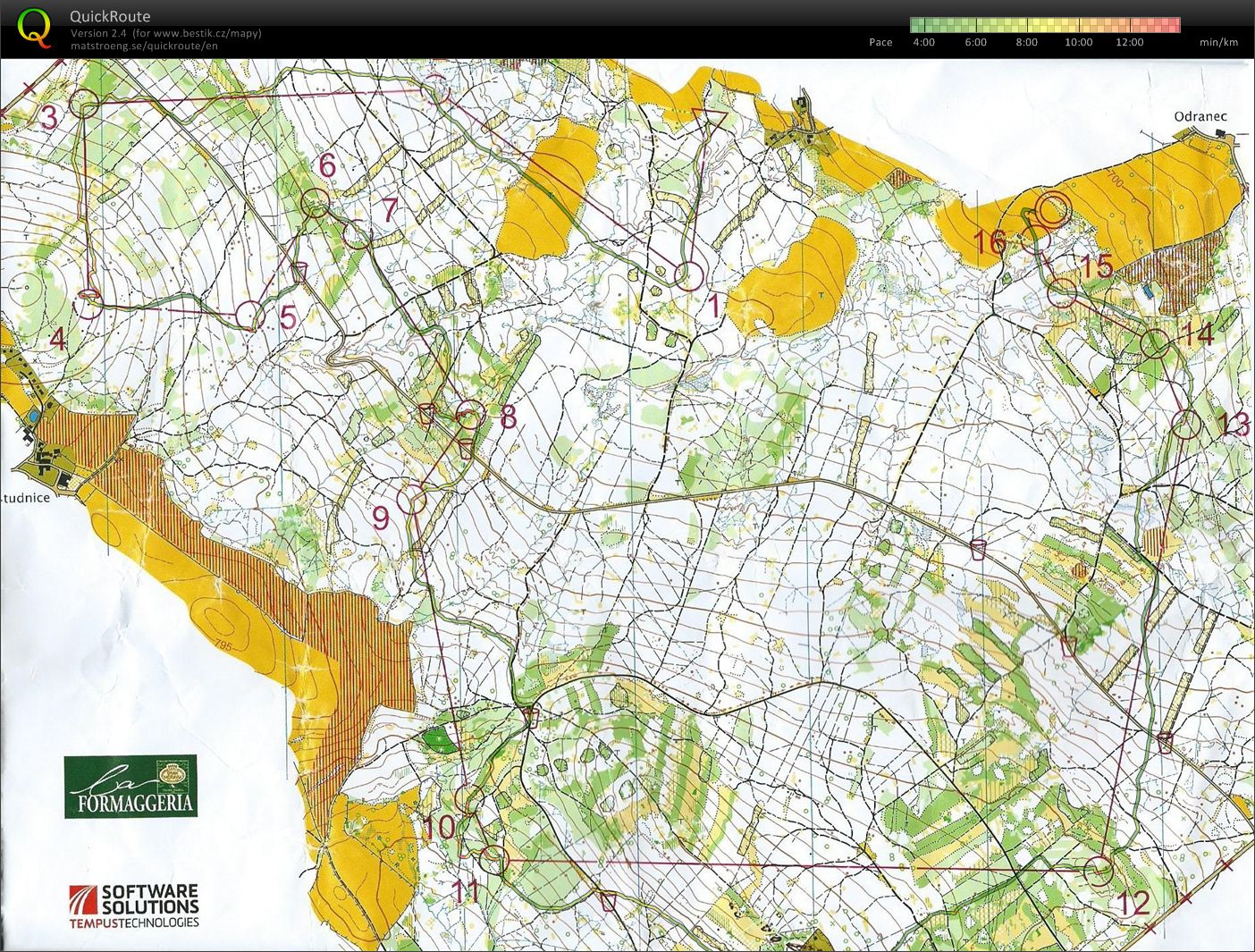Viewport: 1255px width, 952px height.
Task: Click the QuickRoute Q logo icon
Action: 34,27
